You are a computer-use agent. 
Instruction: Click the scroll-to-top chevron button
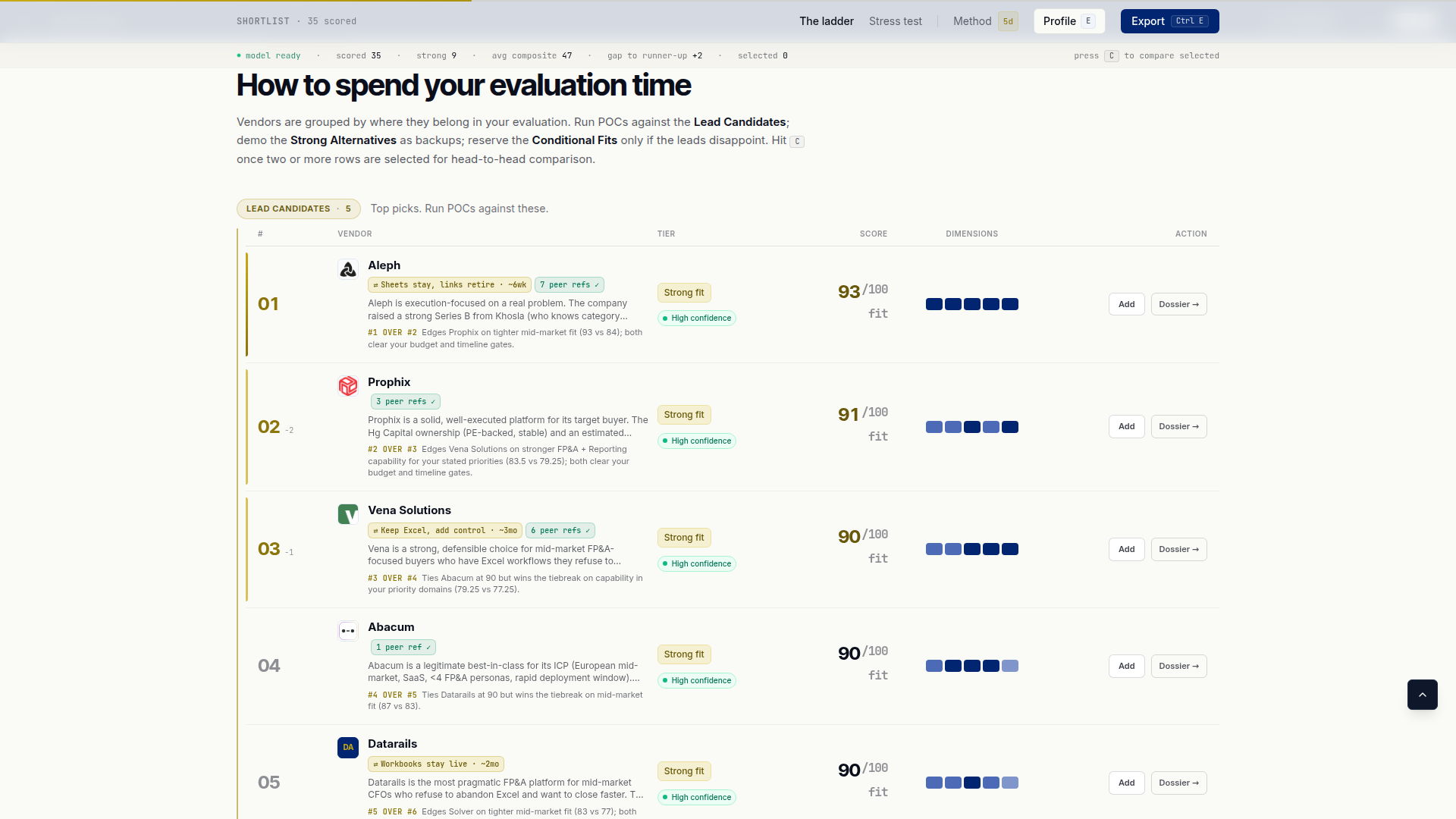coord(1423,695)
